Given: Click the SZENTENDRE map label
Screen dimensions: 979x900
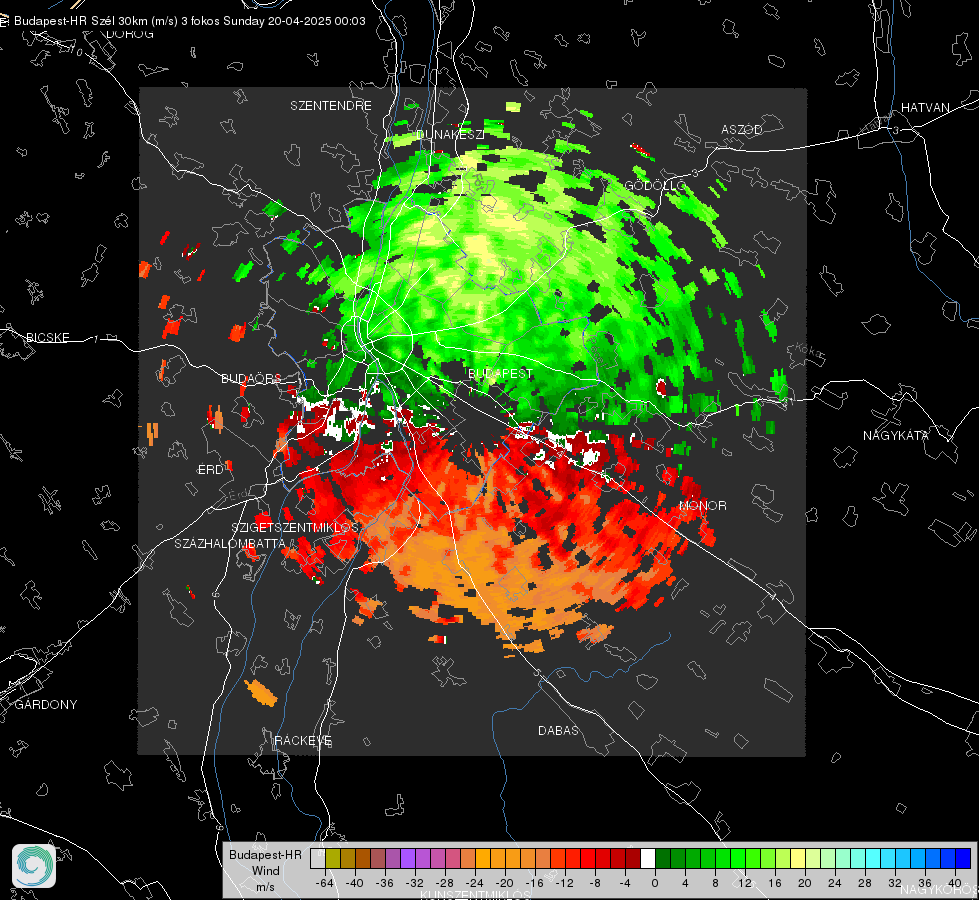Looking at the screenshot, I should (331, 106).
